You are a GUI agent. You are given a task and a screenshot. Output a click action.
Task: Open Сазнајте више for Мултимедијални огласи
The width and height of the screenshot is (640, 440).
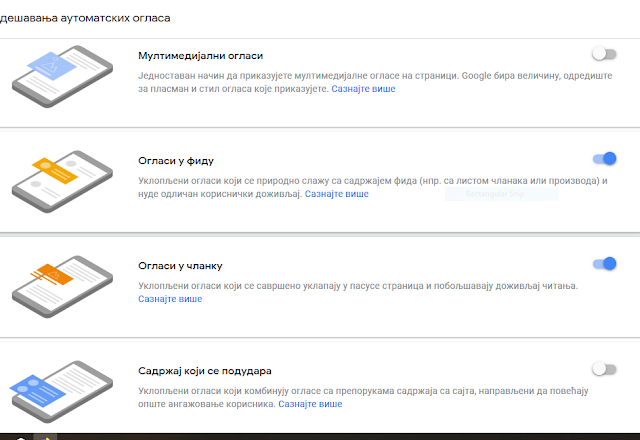(x=363, y=89)
